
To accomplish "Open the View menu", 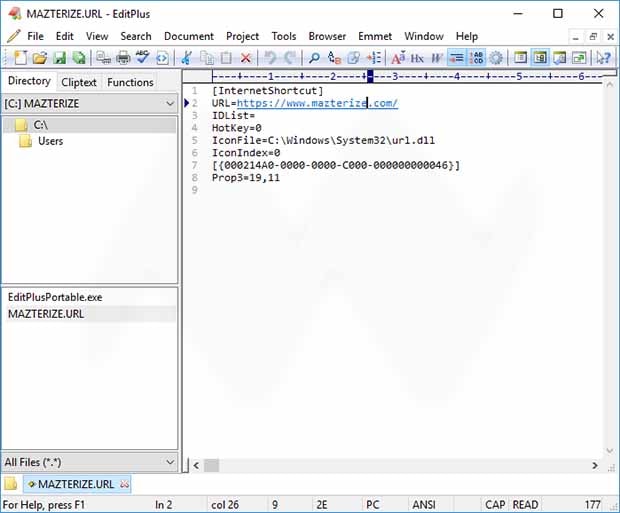I will (x=97, y=36).
